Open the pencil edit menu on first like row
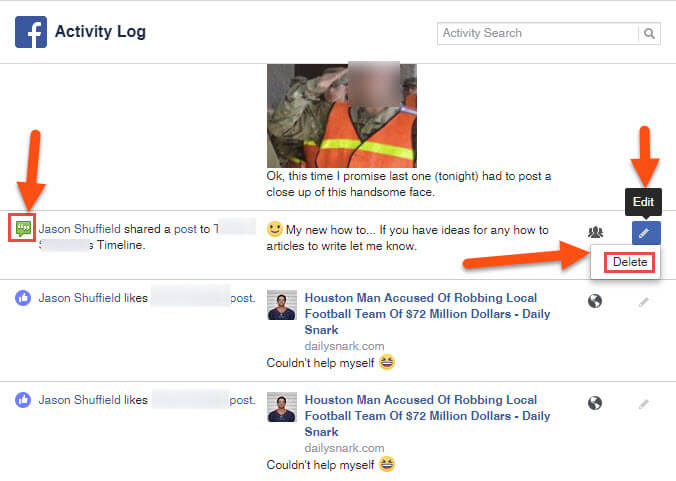Viewport: 676px width, 481px height. (x=644, y=303)
